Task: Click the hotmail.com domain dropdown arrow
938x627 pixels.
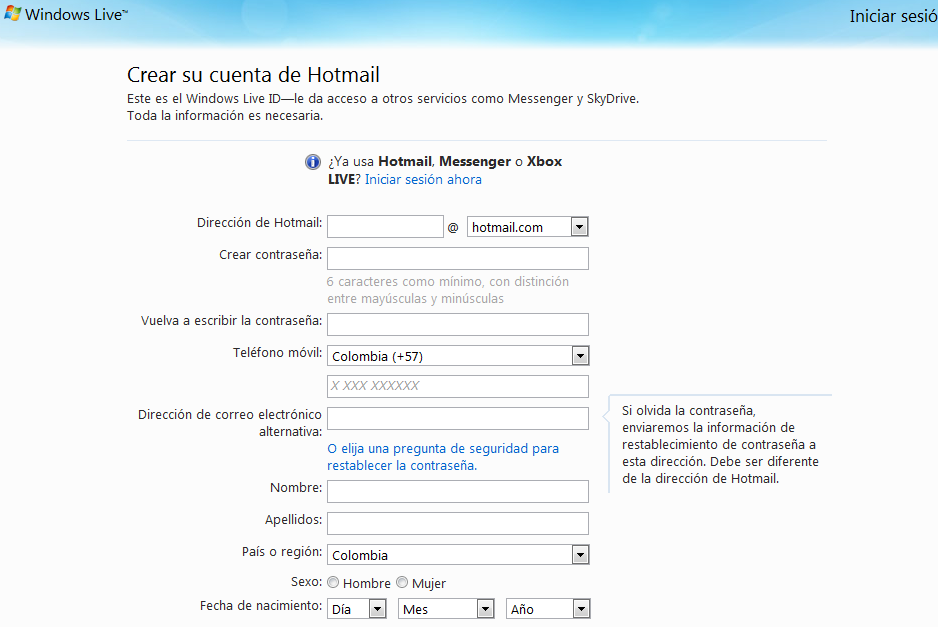Action: point(579,226)
